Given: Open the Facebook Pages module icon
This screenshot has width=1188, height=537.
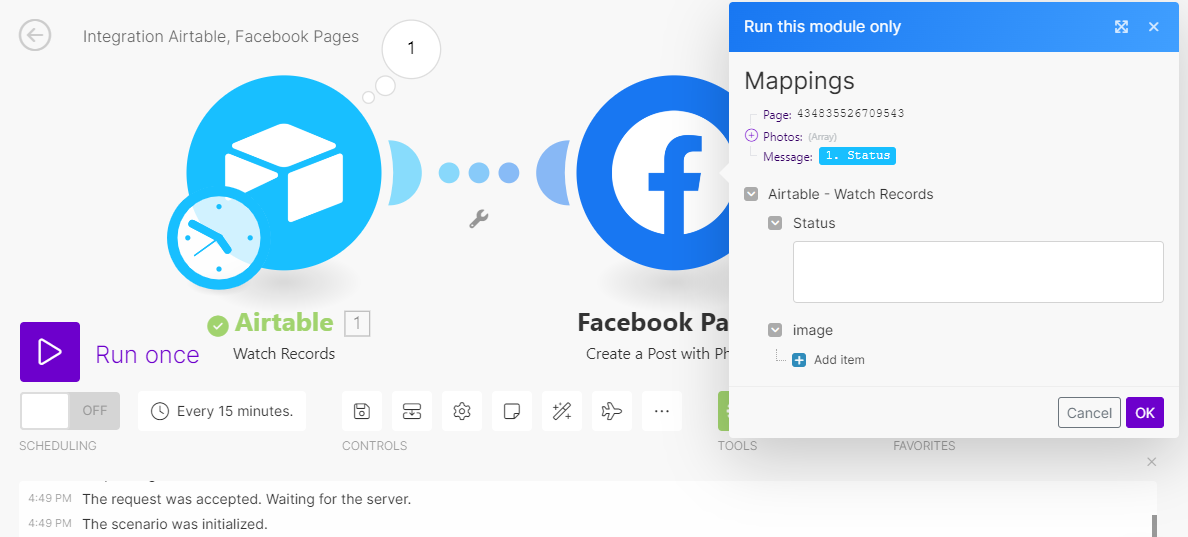Looking at the screenshot, I should click(x=653, y=173).
